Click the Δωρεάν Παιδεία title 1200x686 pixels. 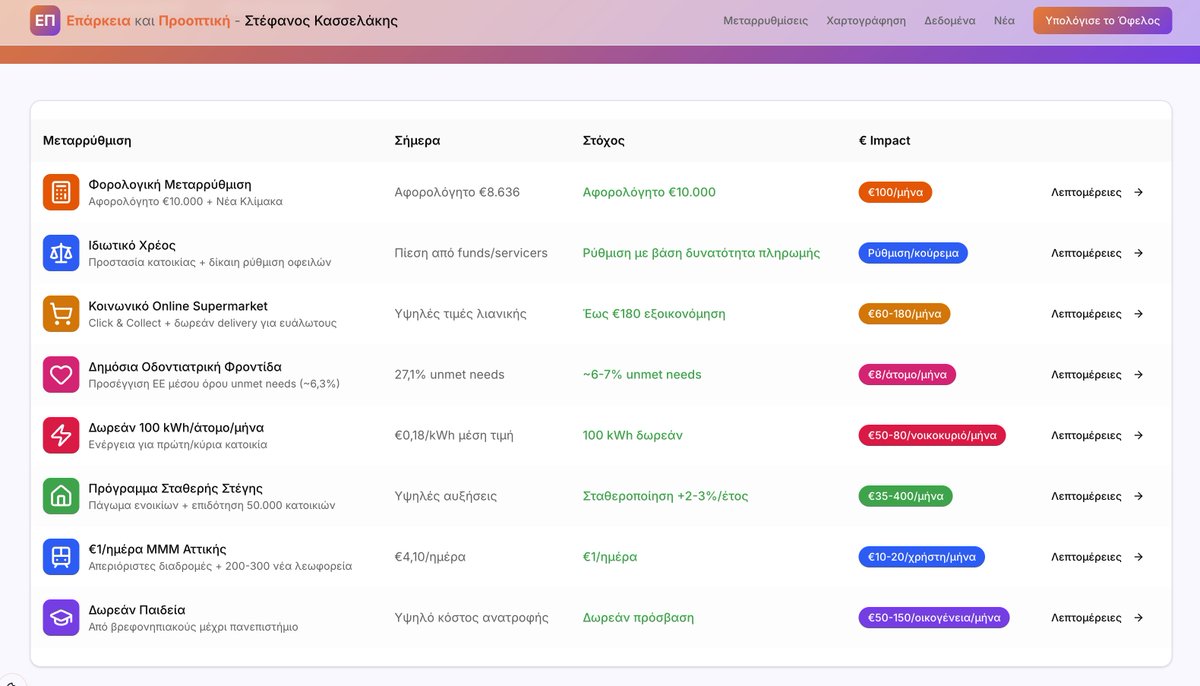(x=137, y=610)
